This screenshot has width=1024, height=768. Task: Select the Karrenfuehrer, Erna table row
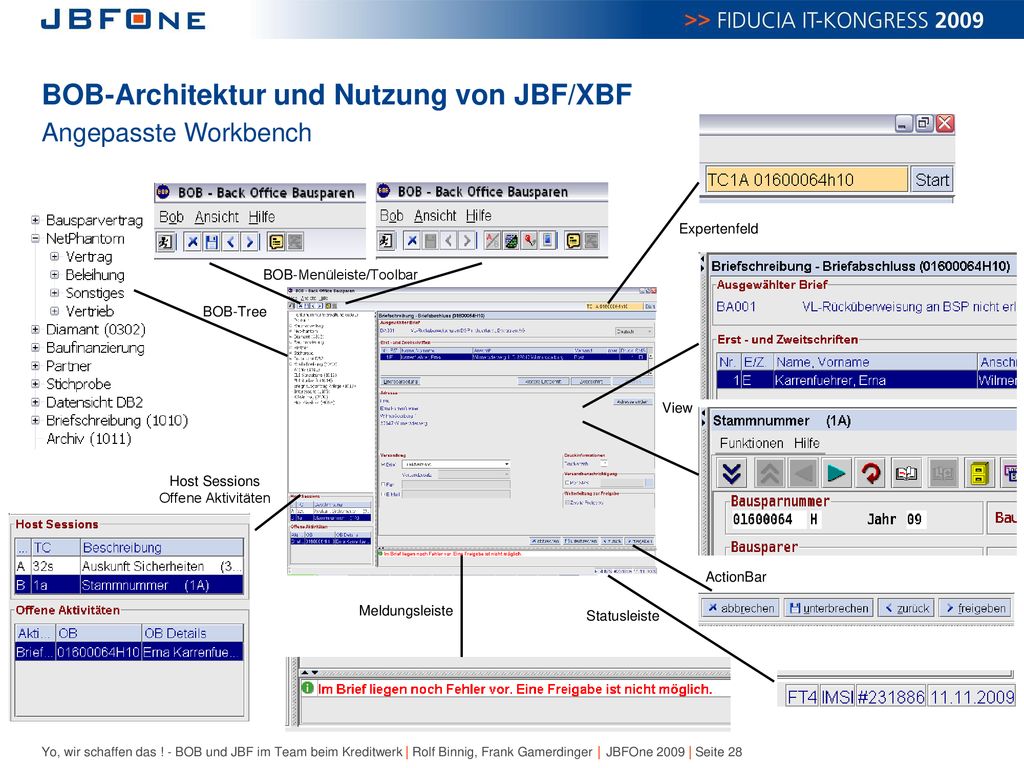(867, 380)
